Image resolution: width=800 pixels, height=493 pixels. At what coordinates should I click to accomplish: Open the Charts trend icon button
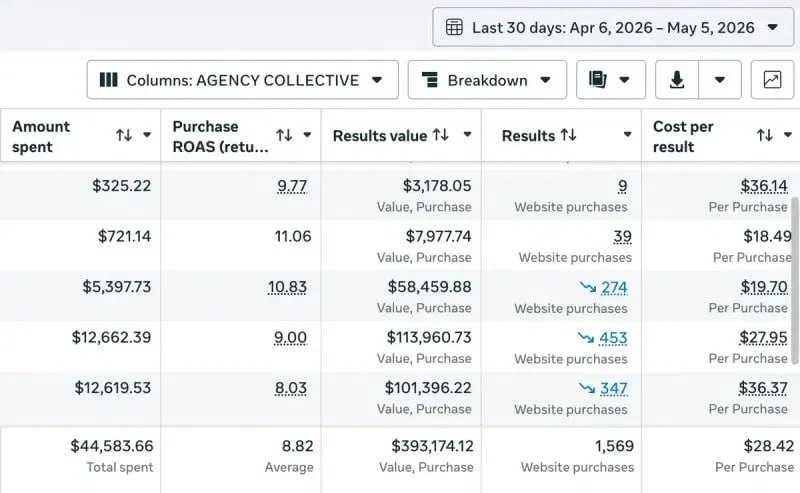click(x=772, y=80)
